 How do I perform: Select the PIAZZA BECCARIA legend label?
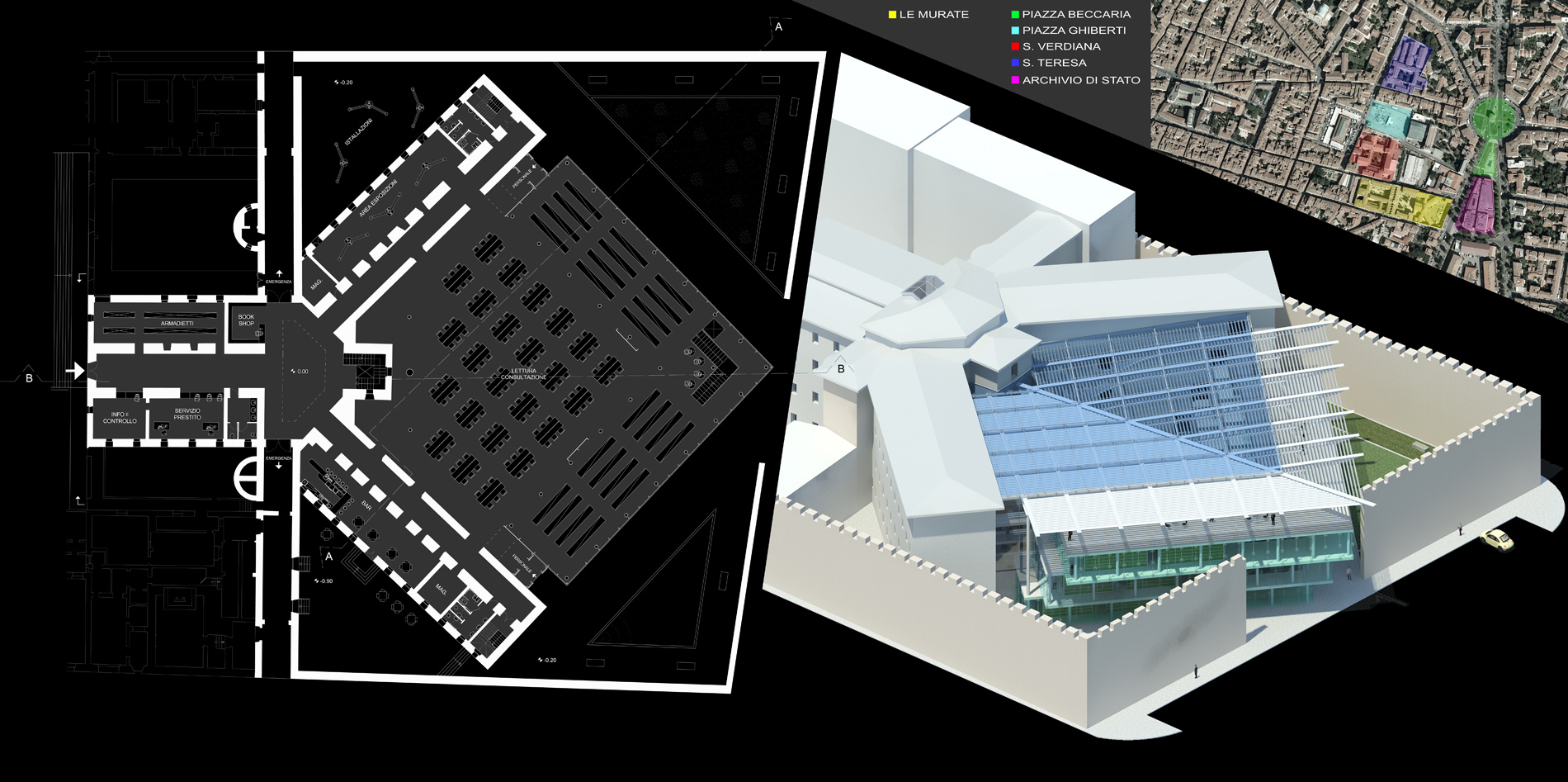1076,15
